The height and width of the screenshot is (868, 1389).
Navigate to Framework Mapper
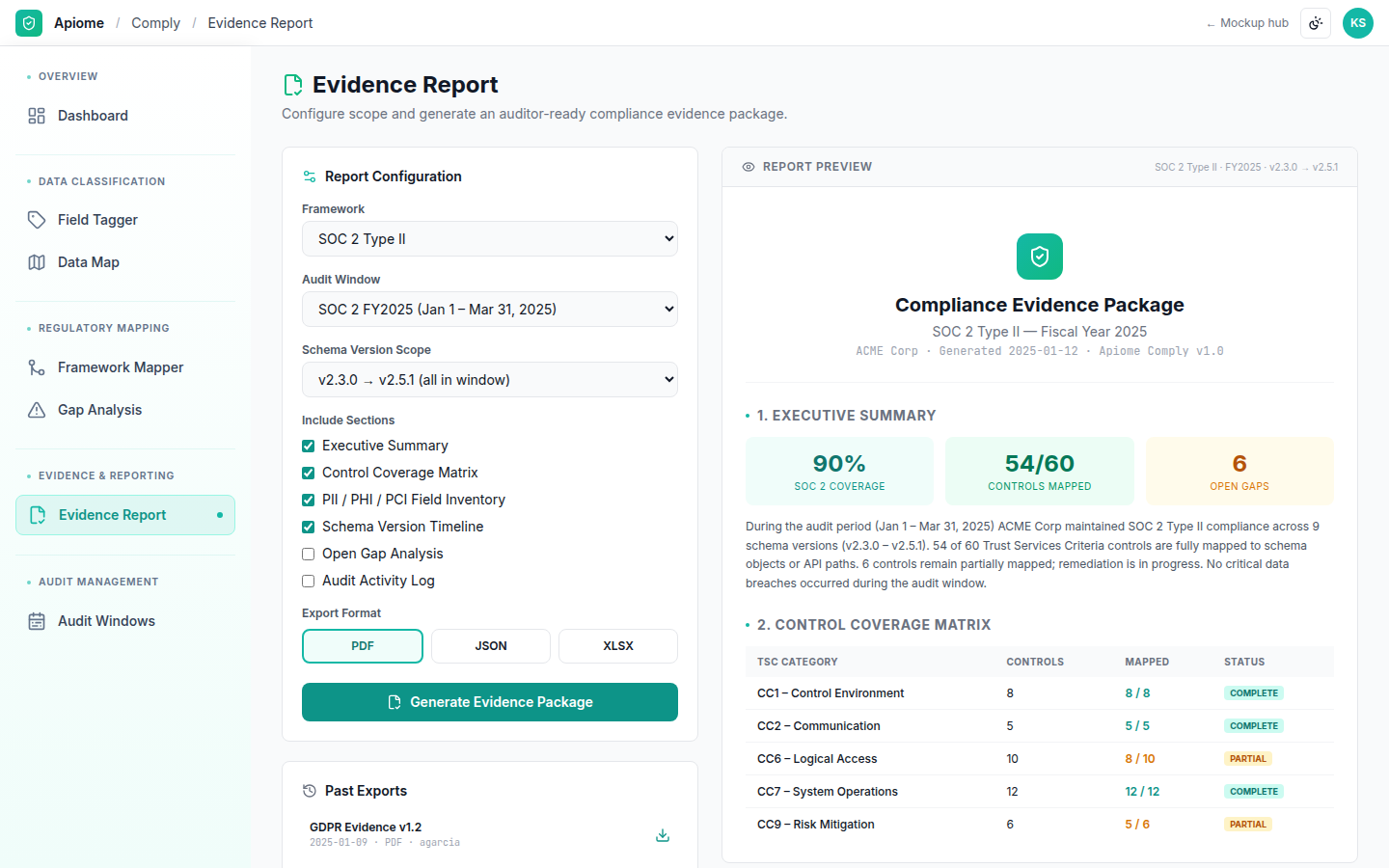click(125, 367)
